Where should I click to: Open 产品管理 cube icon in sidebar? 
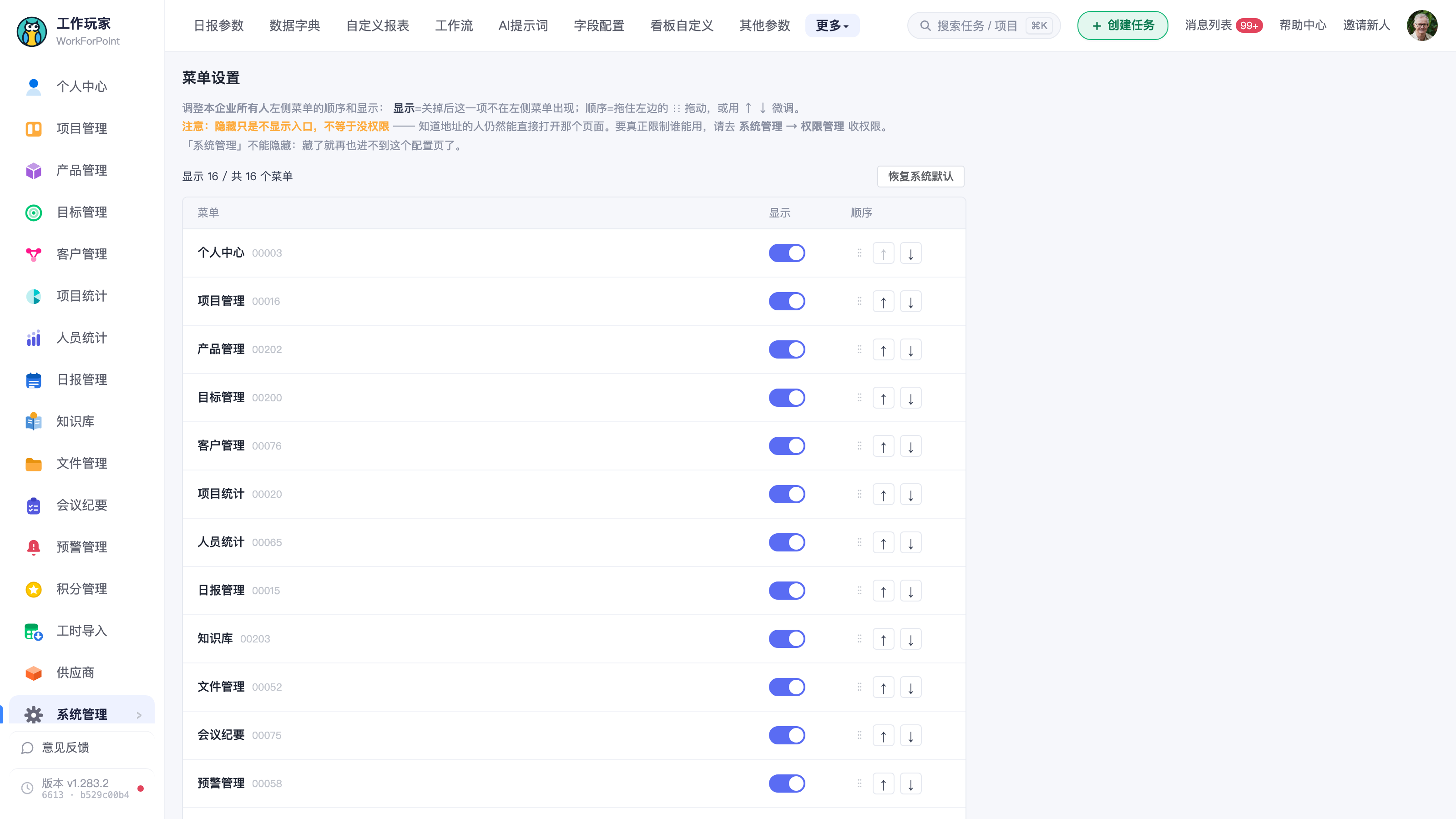(x=33, y=171)
